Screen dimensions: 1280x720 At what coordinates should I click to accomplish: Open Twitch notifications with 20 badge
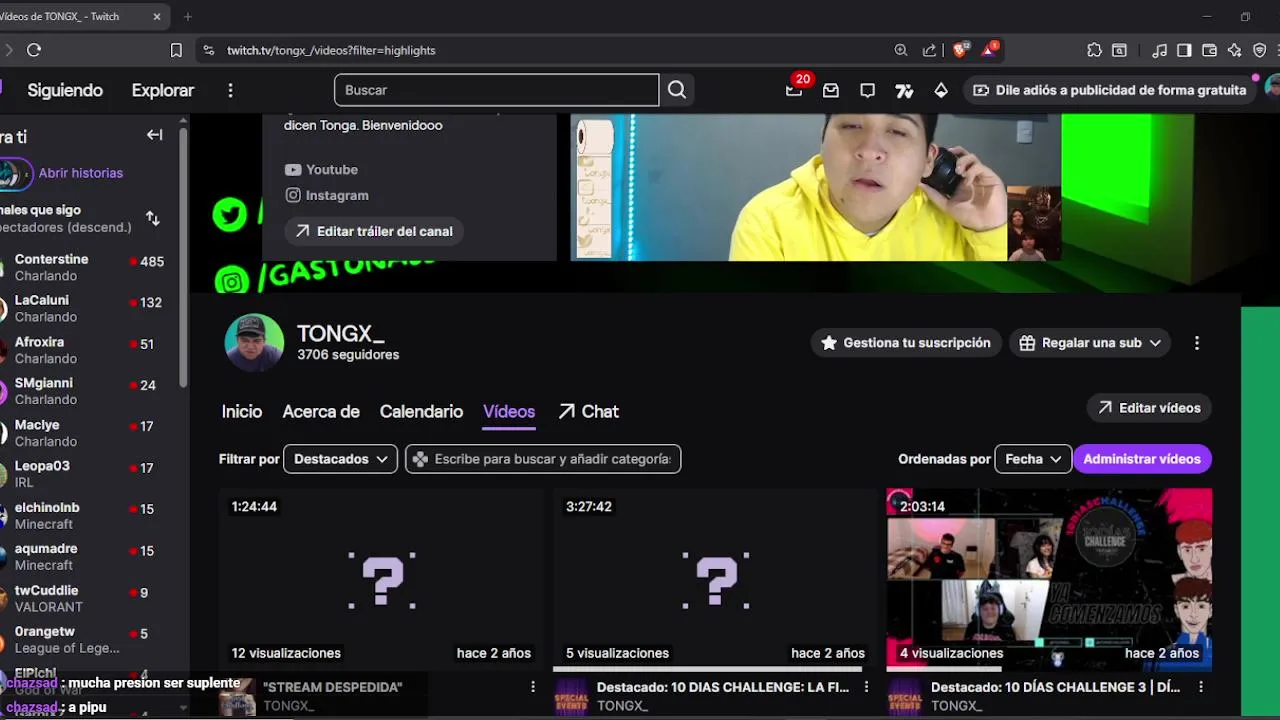tap(794, 89)
